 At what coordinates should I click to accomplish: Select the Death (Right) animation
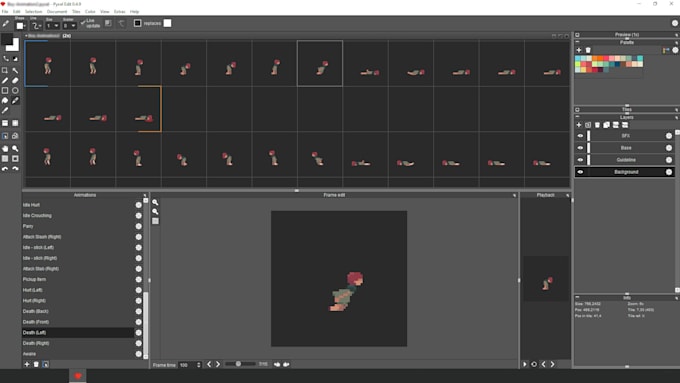78,343
